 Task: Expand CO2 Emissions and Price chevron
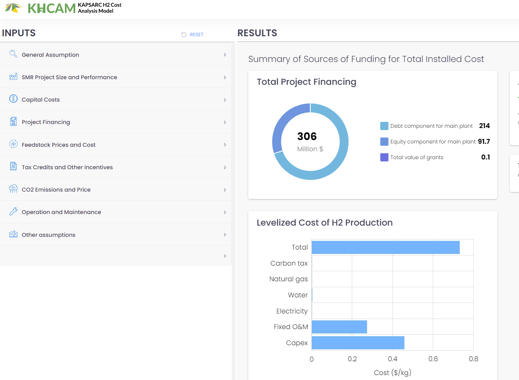pos(225,190)
